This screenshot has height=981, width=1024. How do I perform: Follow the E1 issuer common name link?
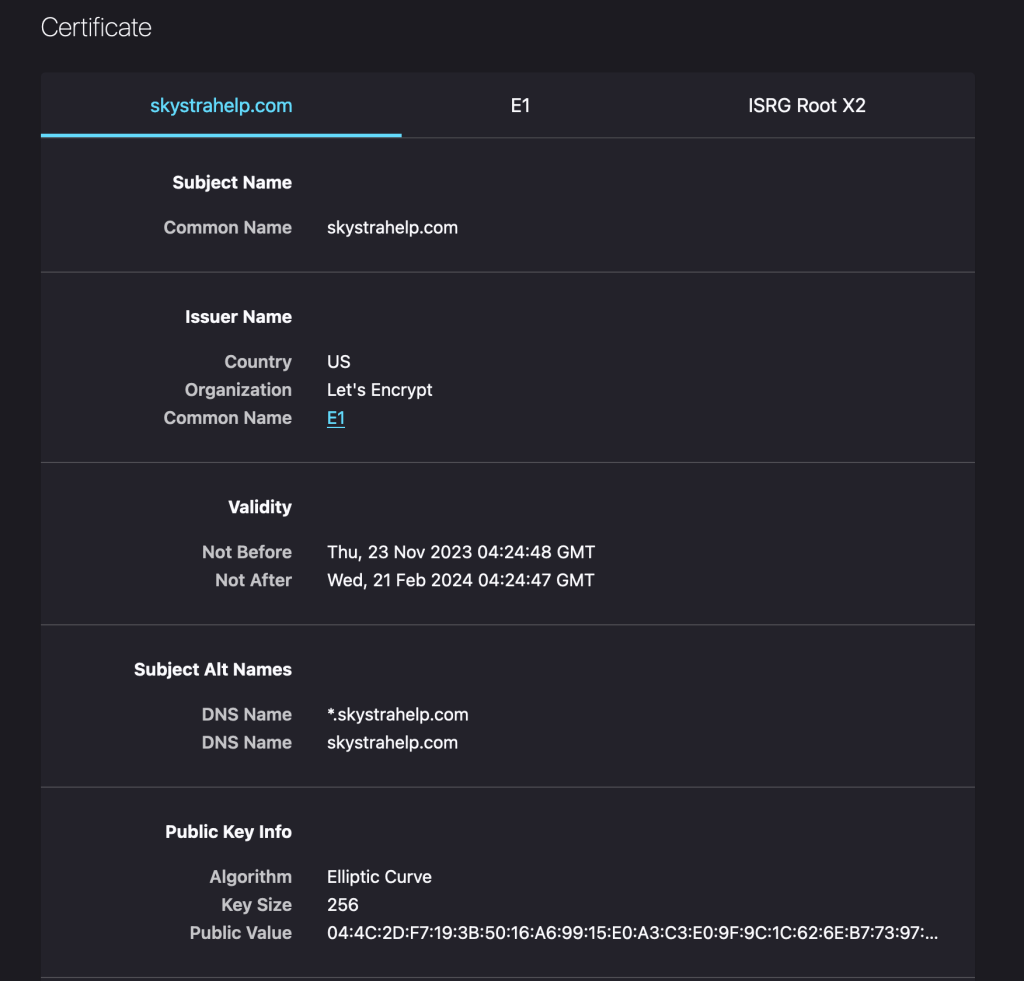pos(336,418)
